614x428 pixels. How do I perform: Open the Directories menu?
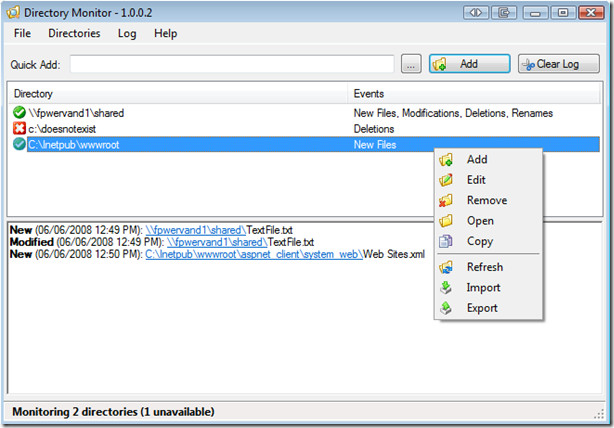click(74, 33)
